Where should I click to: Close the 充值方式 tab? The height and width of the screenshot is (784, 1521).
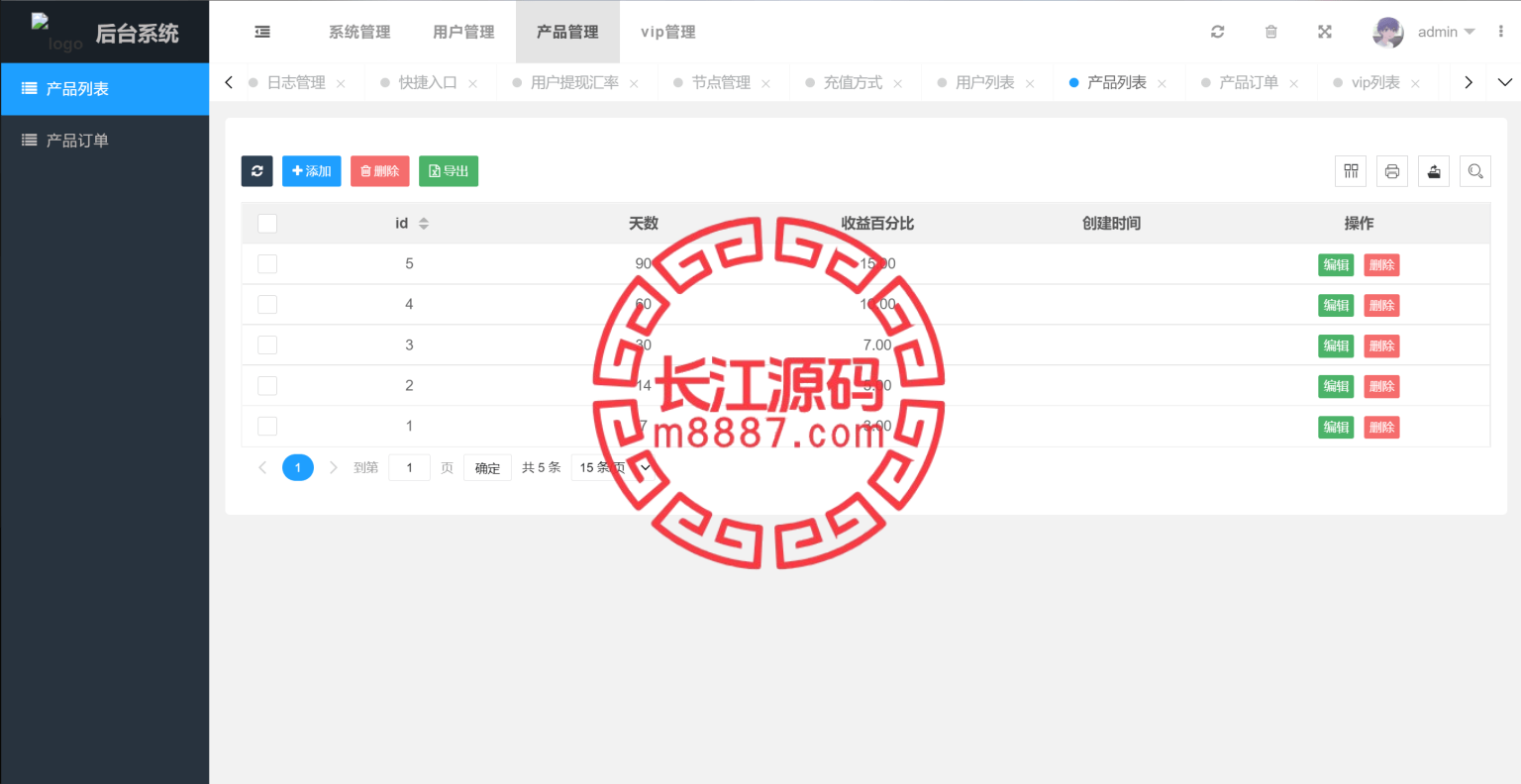click(897, 83)
